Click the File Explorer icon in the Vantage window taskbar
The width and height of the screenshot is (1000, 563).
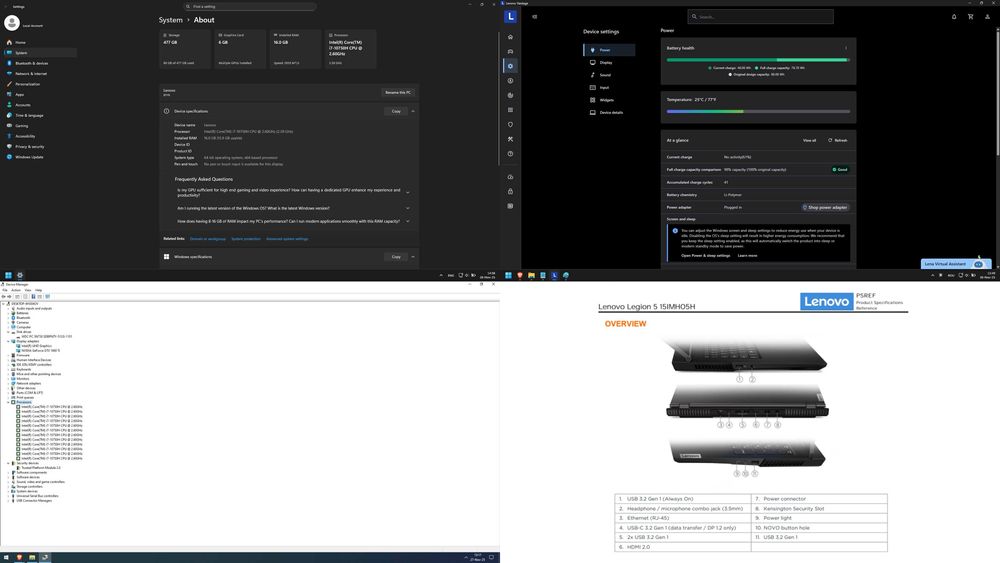pyautogui.click(x=531, y=275)
